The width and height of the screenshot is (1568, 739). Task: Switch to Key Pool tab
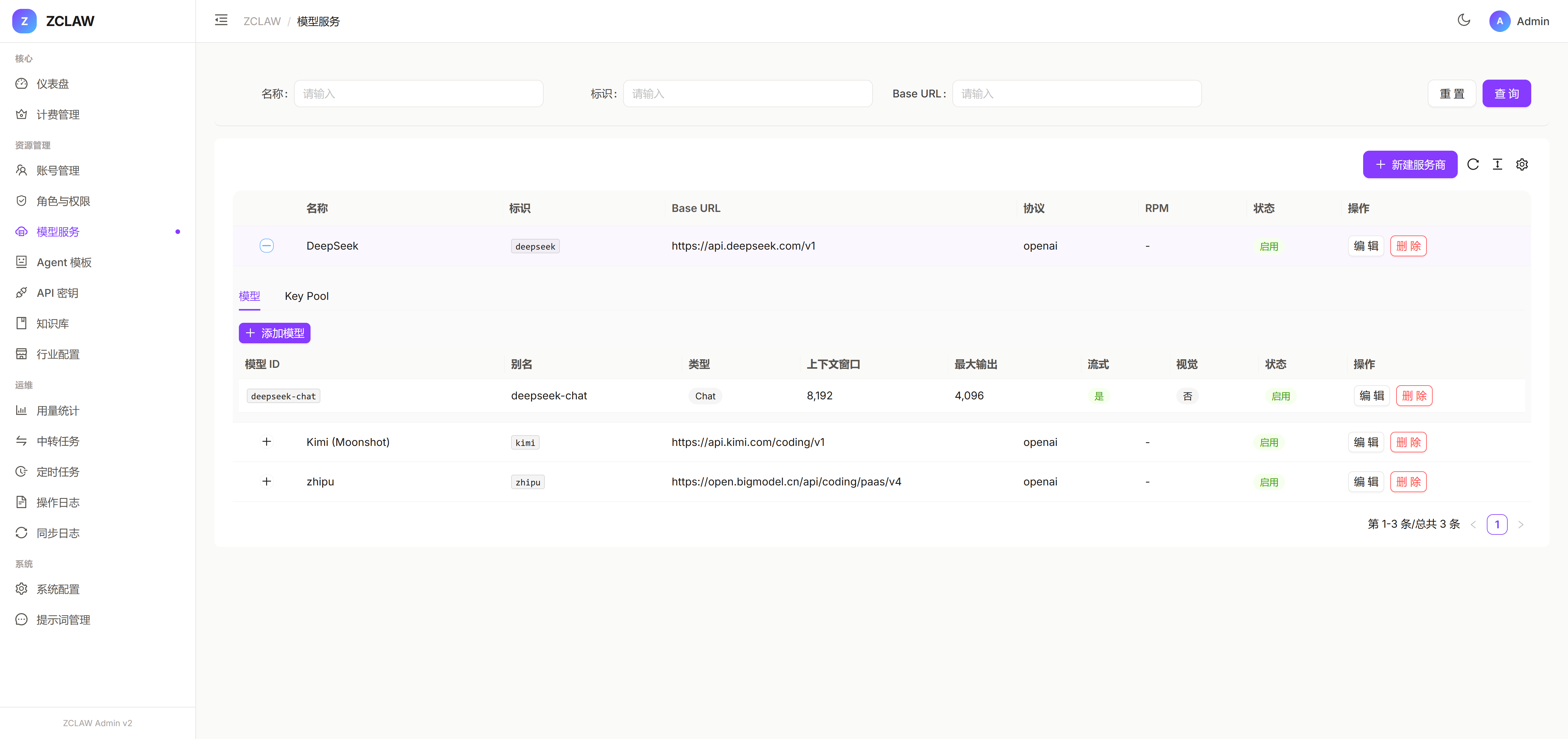306,296
